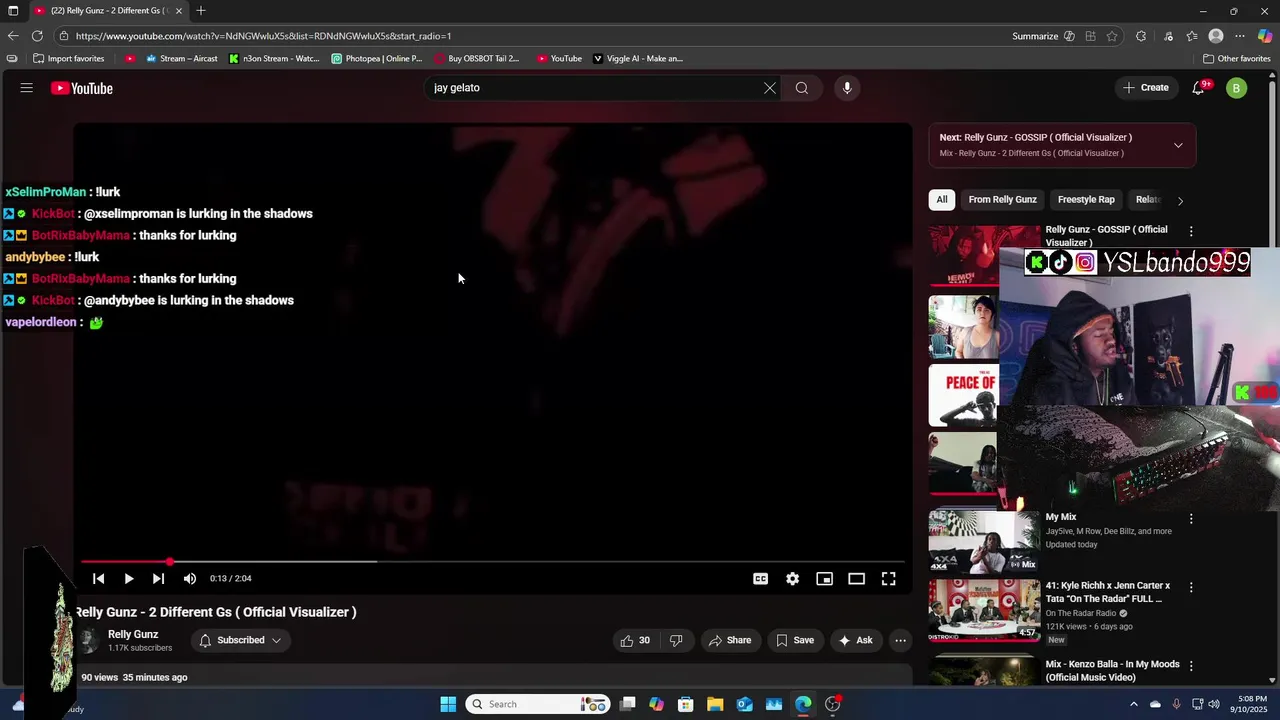Open Kenzo Balla In My Moods mix

[x=1112, y=670]
